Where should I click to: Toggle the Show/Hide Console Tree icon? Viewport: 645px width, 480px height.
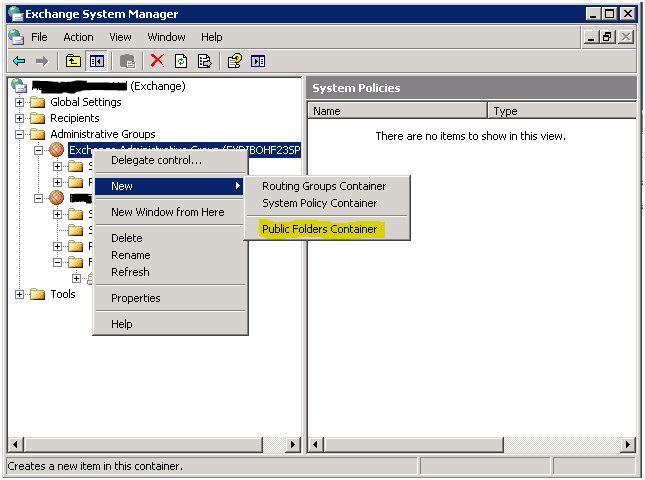[x=97, y=62]
